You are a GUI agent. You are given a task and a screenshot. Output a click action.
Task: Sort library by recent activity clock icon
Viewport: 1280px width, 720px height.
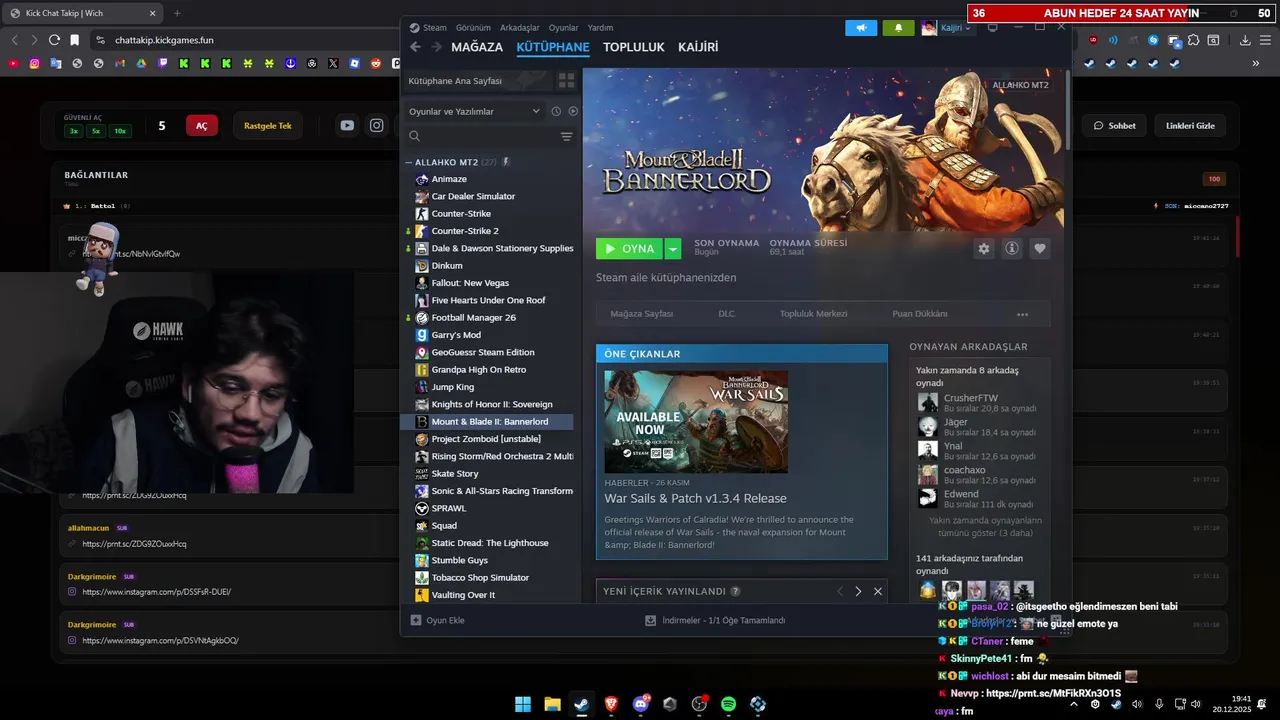[556, 111]
